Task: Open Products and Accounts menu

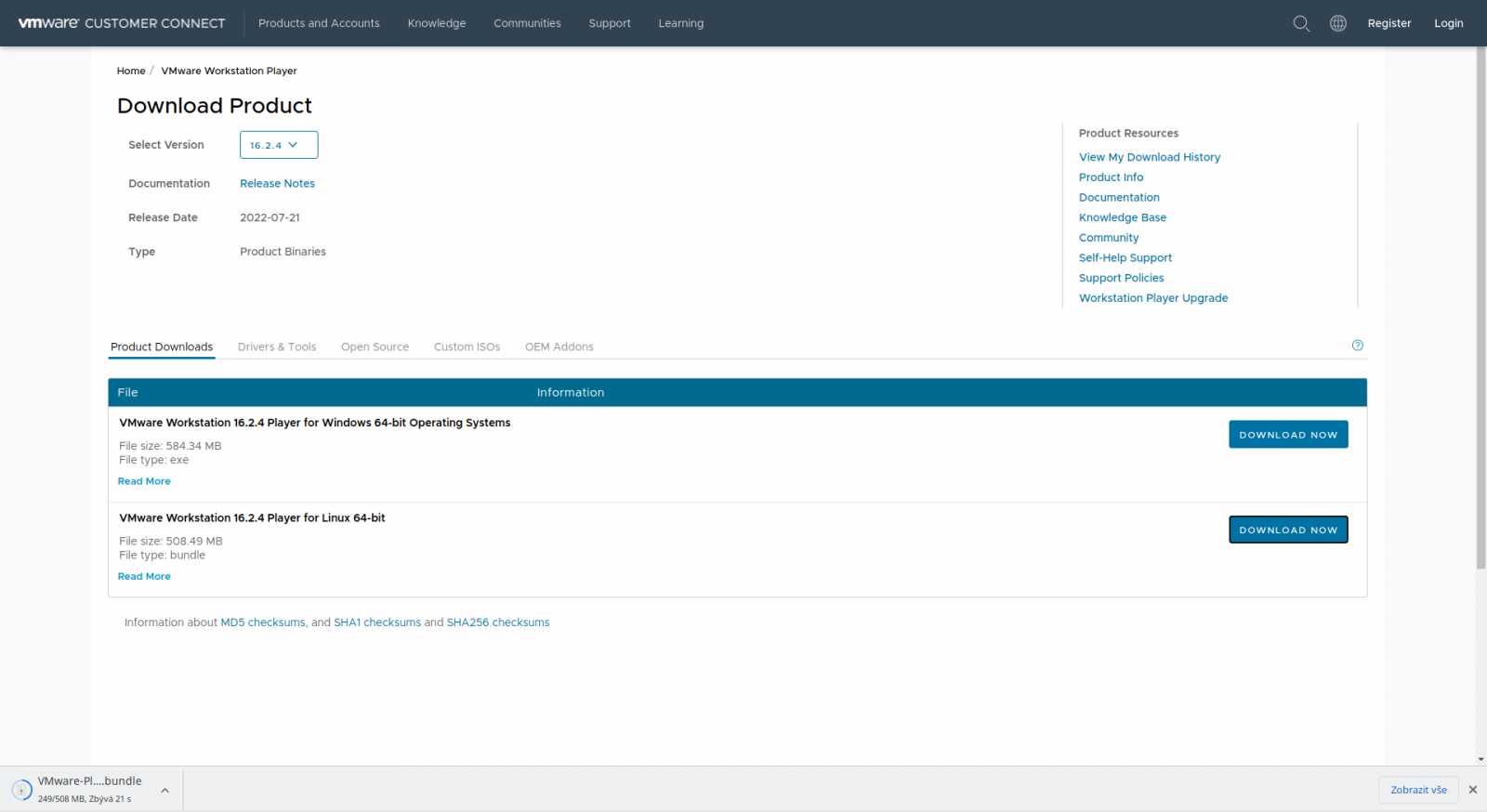Action: tap(319, 23)
